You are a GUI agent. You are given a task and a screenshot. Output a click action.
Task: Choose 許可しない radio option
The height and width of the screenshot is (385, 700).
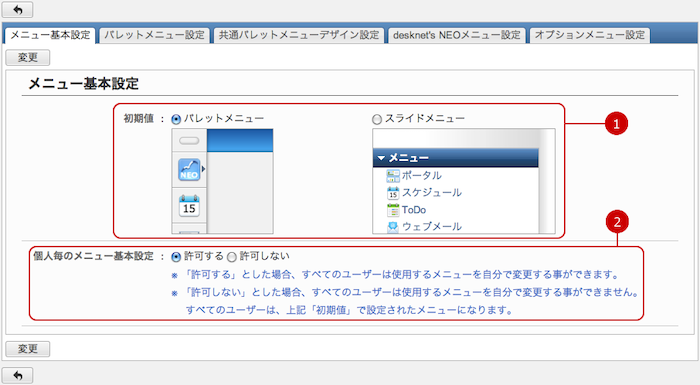click(x=232, y=257)
